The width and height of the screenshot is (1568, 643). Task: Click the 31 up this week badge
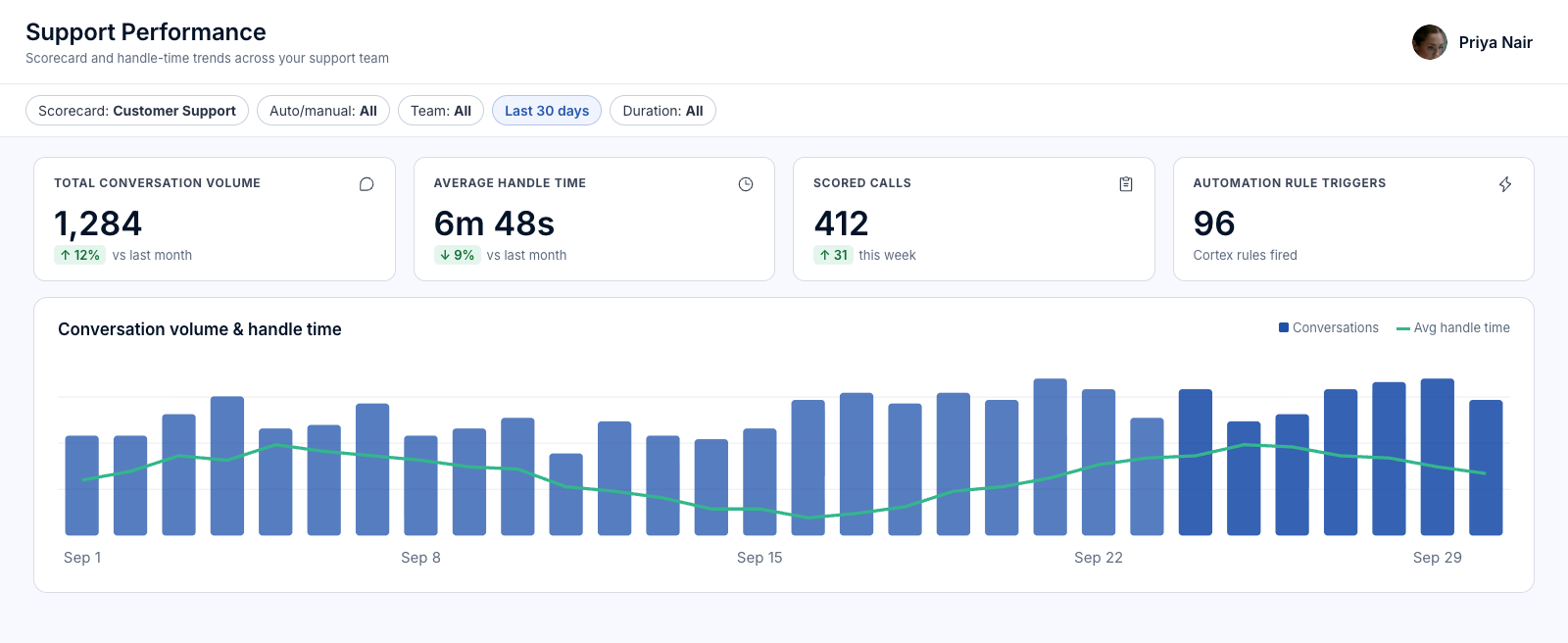pyautogui.click(x=833, y=255)
